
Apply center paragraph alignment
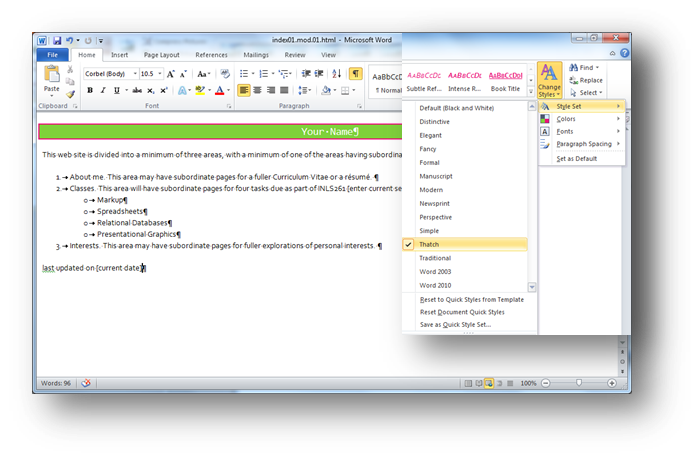pyautogui.click(x=259, y=90)
